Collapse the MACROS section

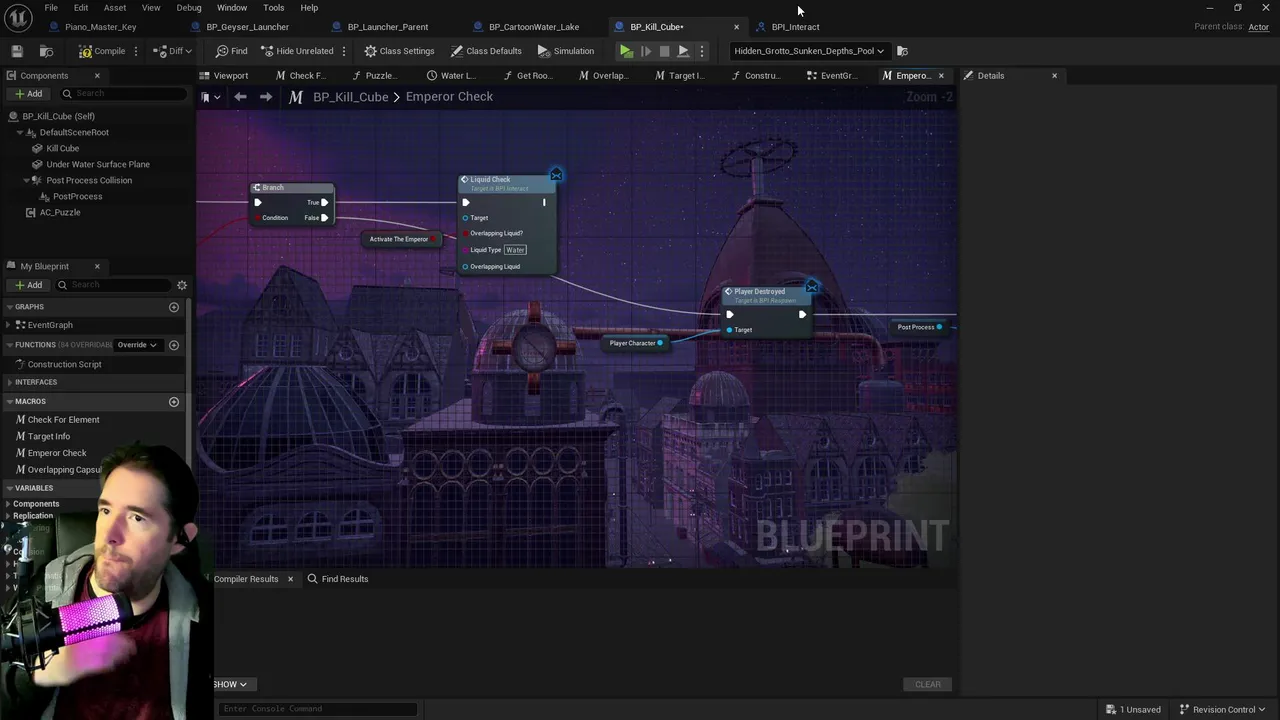pyautogui.click(x=9, y=402)
